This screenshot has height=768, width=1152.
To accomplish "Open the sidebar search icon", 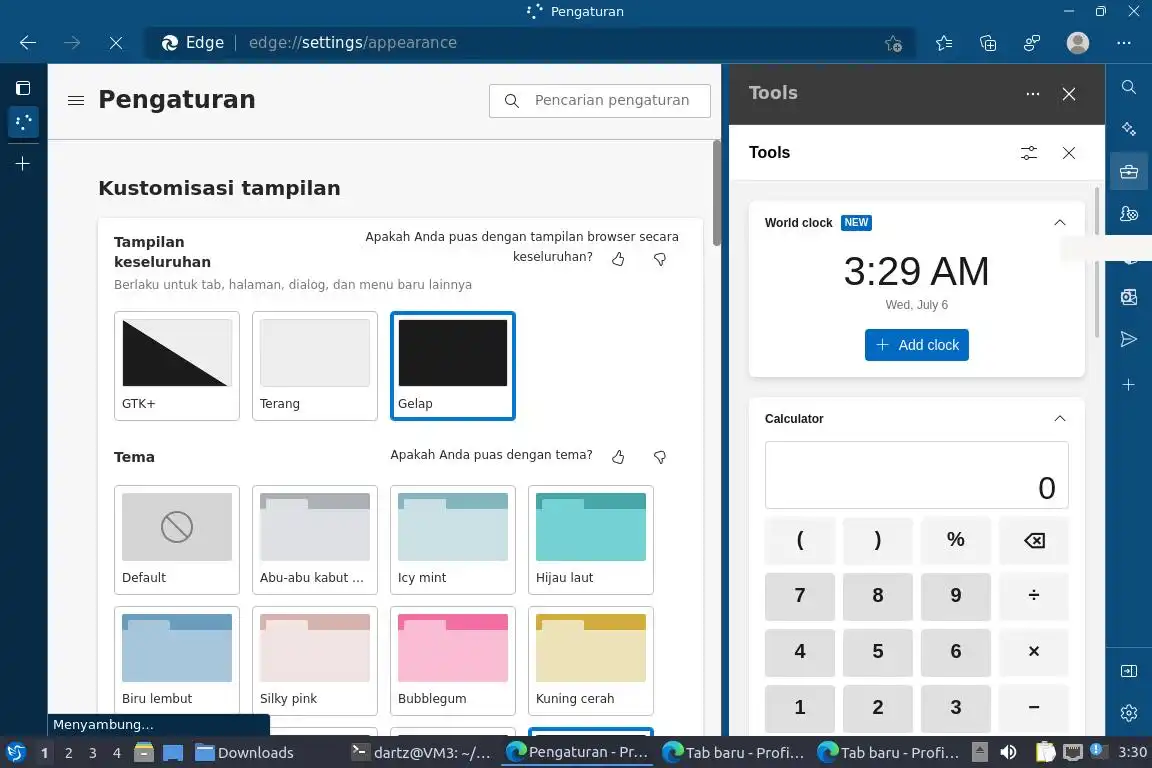I will tap(1128, 87).
